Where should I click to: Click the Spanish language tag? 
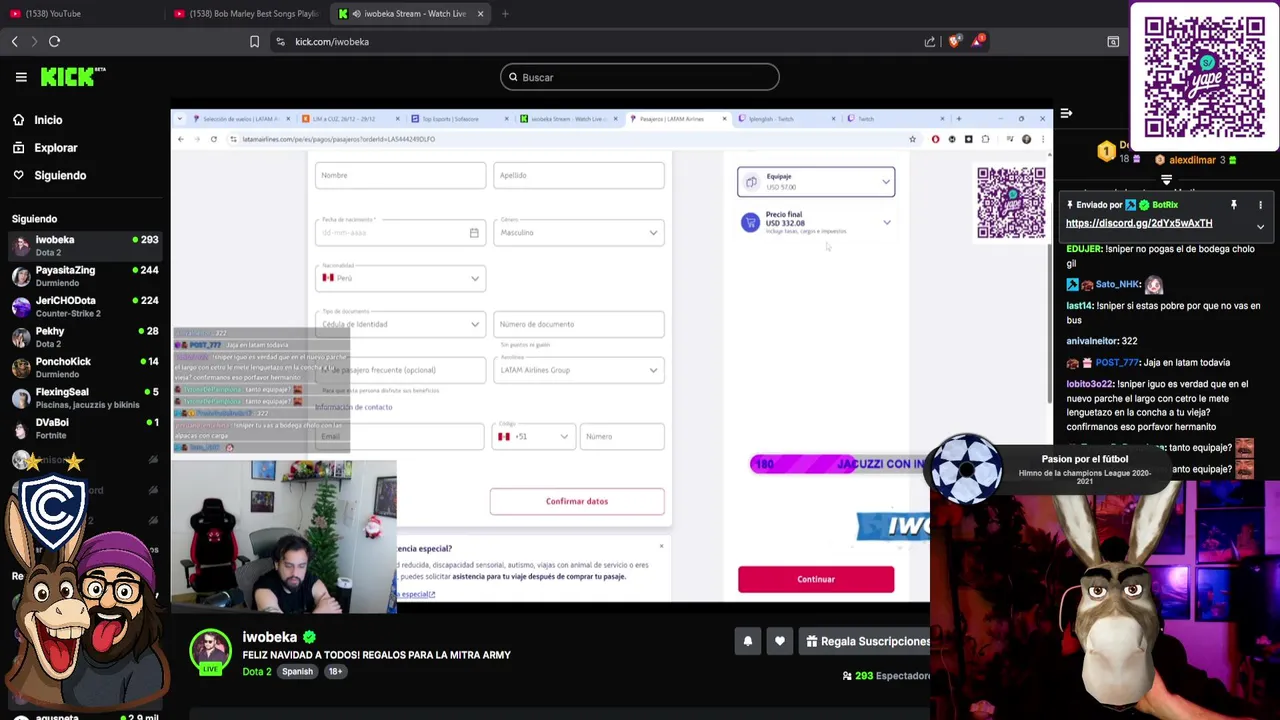[297, 671]
